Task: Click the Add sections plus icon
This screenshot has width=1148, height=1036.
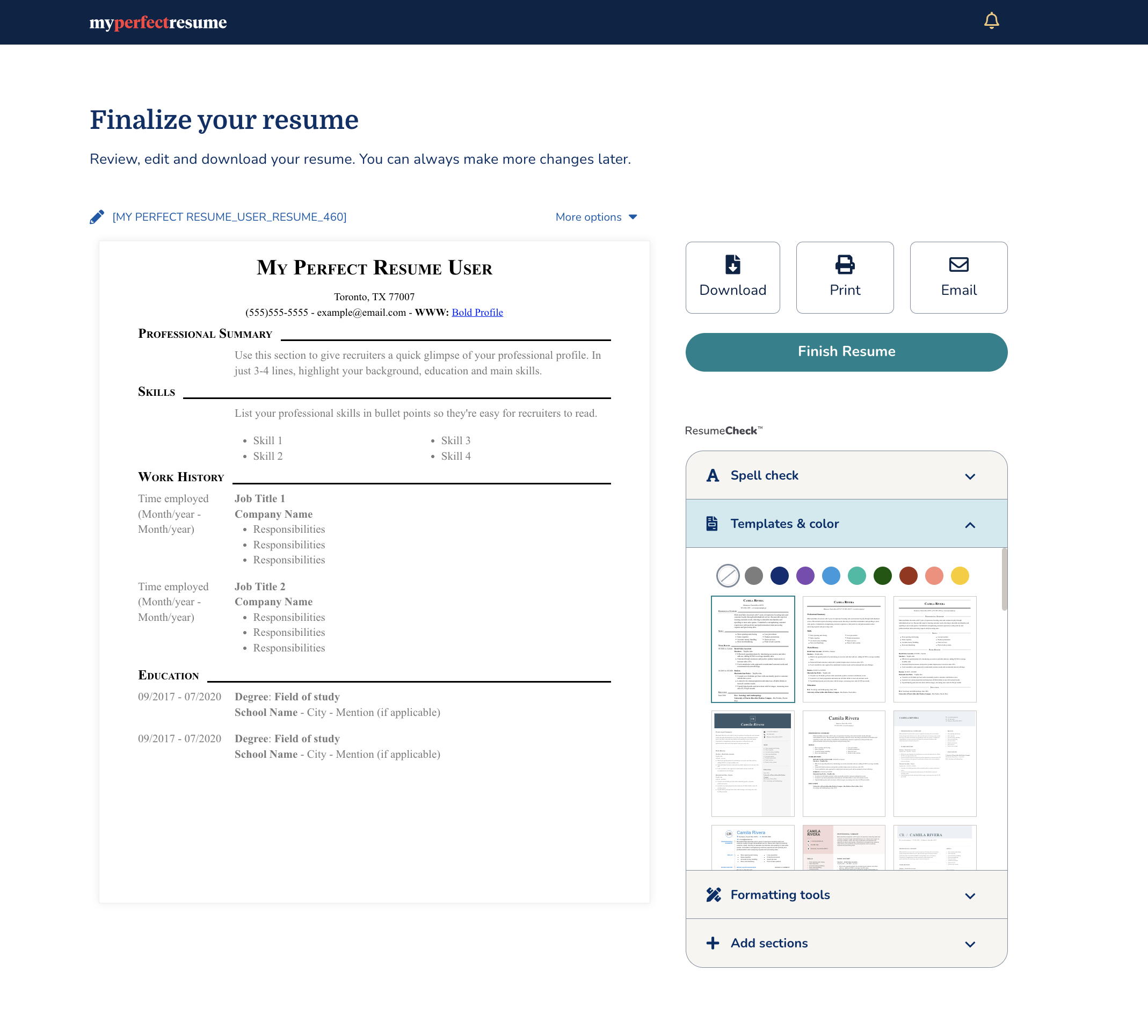Action: tap(713, 943)
